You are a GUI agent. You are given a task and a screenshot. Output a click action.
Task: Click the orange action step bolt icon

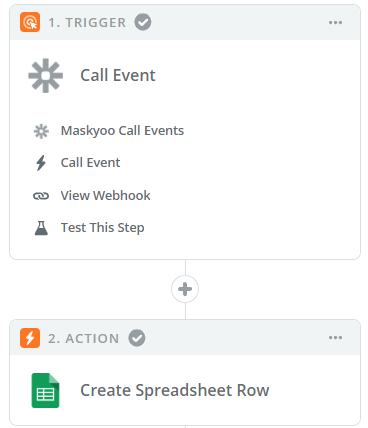tap(30, 338)
